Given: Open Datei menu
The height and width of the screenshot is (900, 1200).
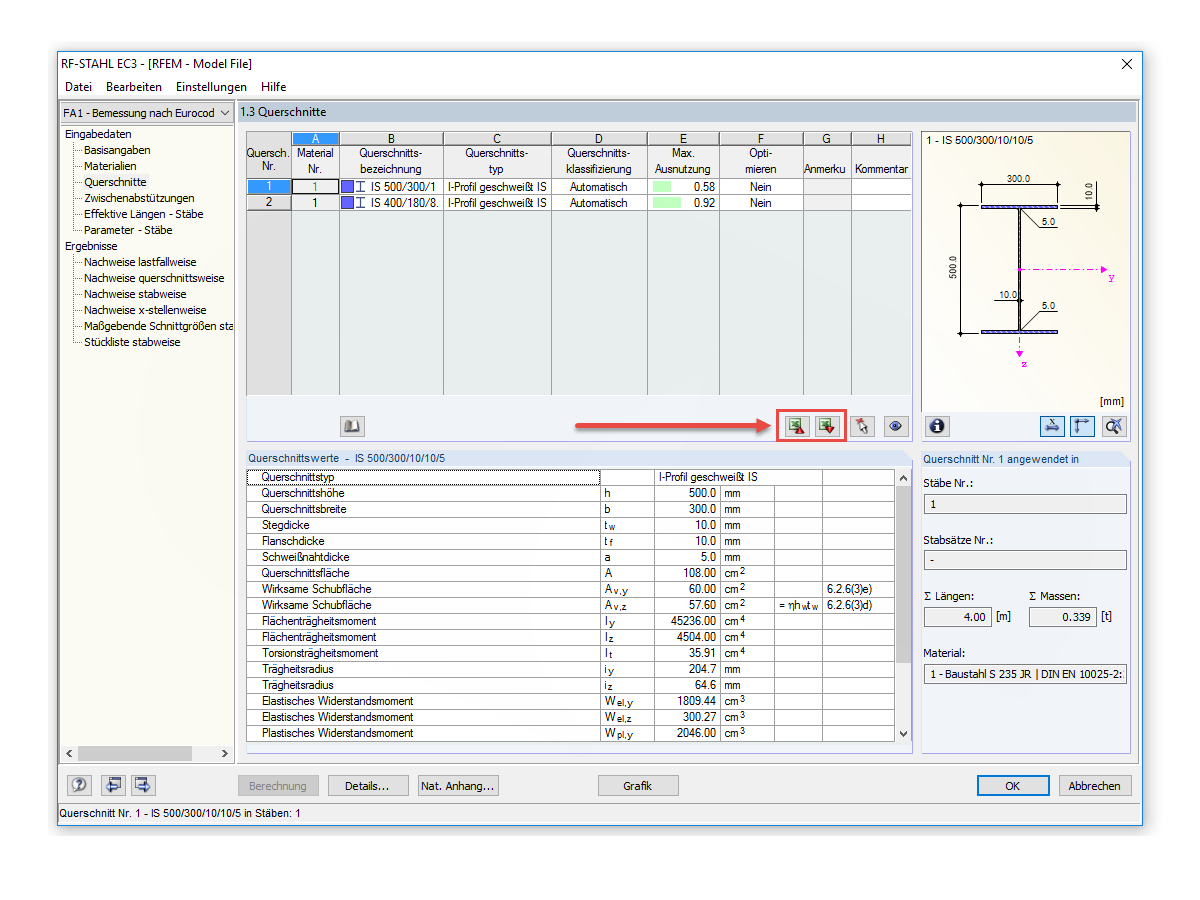Looking at the screenshot, I should pos(78,87).
